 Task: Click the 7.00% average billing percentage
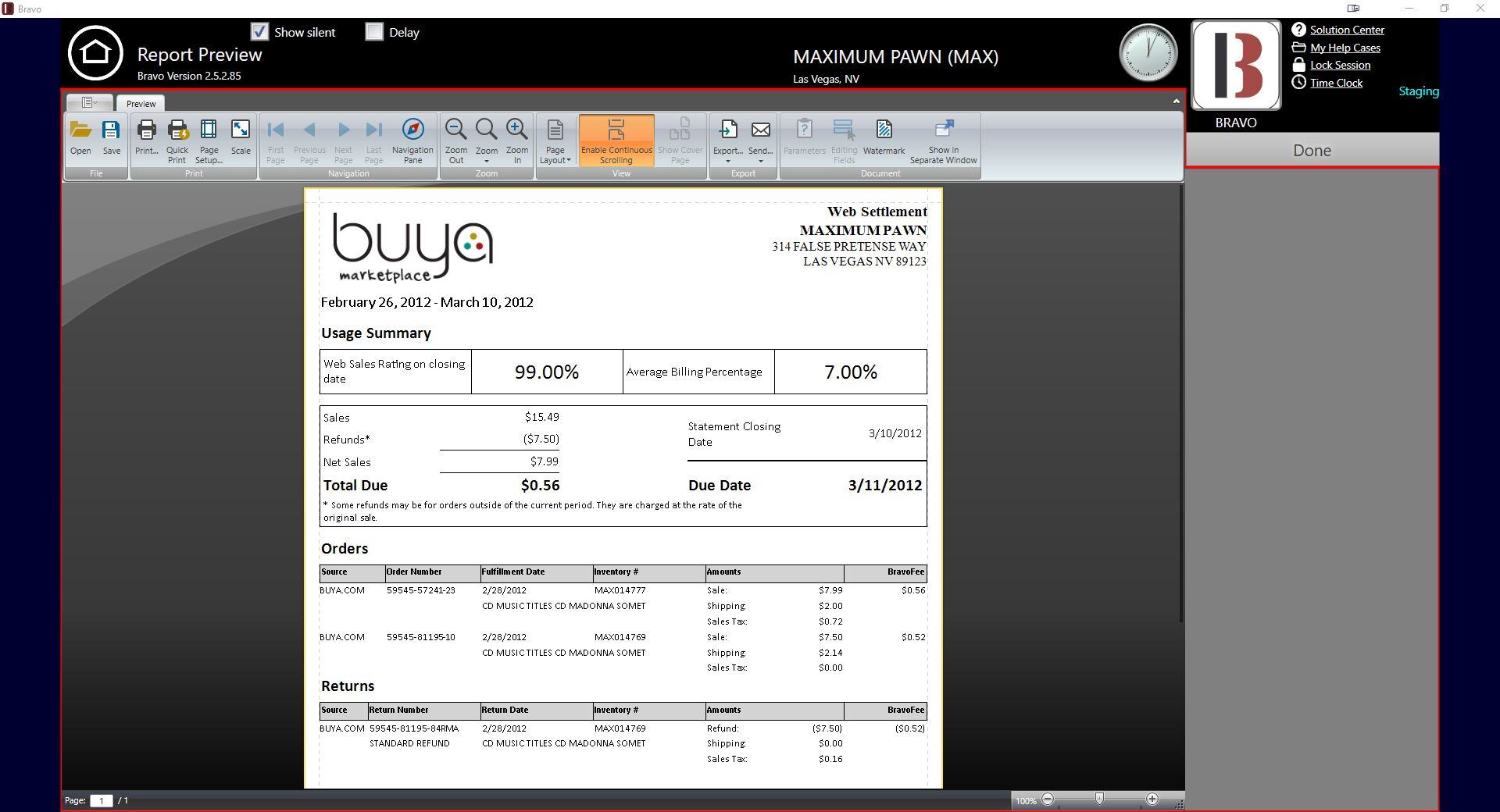[x=851, y=372]
